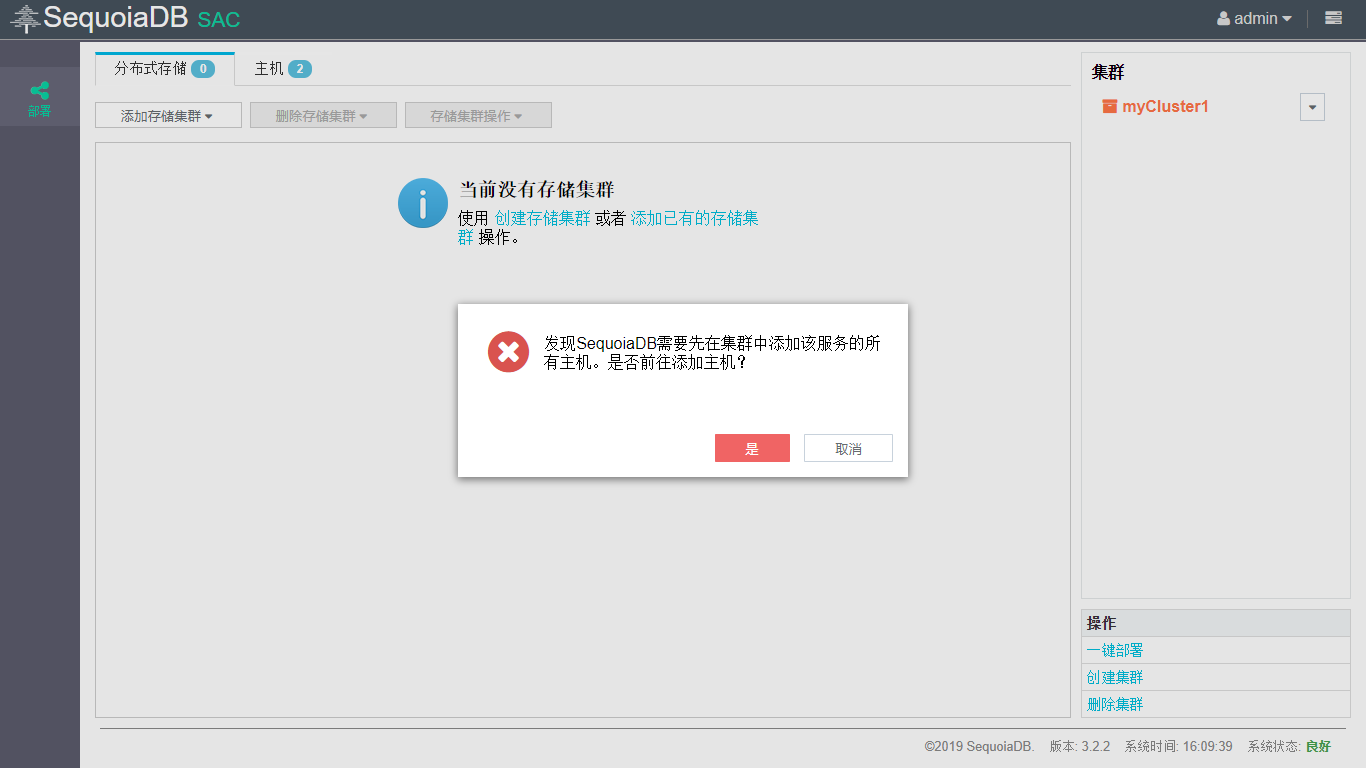Click the 当前没有存储集群 heading
1366x768 pixels.
coord(537,189)
